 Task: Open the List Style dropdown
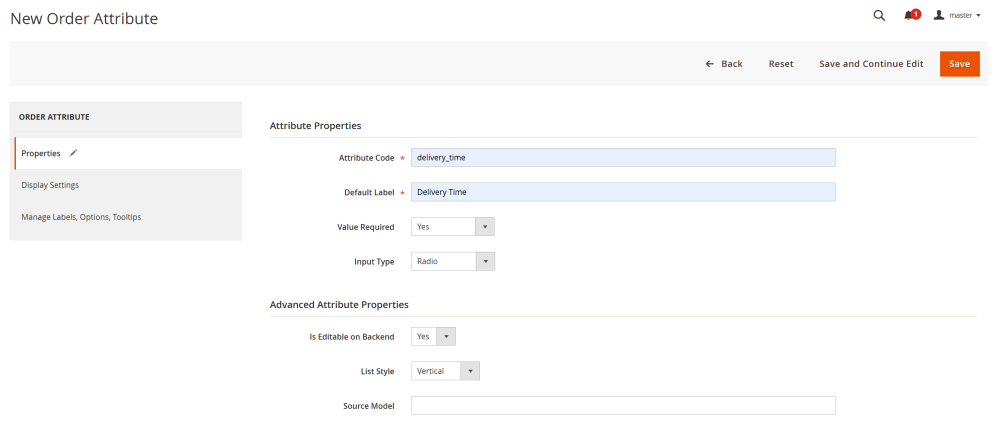(x=445, y=371)
